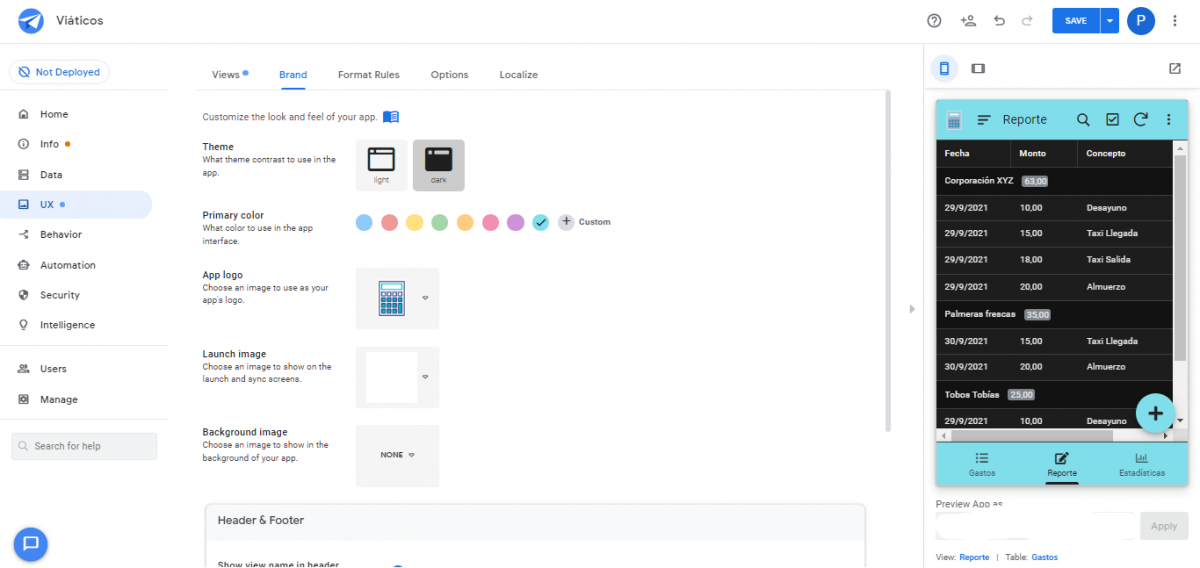1200x568 pixels.
Task: Expand the Save button dropdown arrow
Action: pyautogui.click(x=1109, y=21)
